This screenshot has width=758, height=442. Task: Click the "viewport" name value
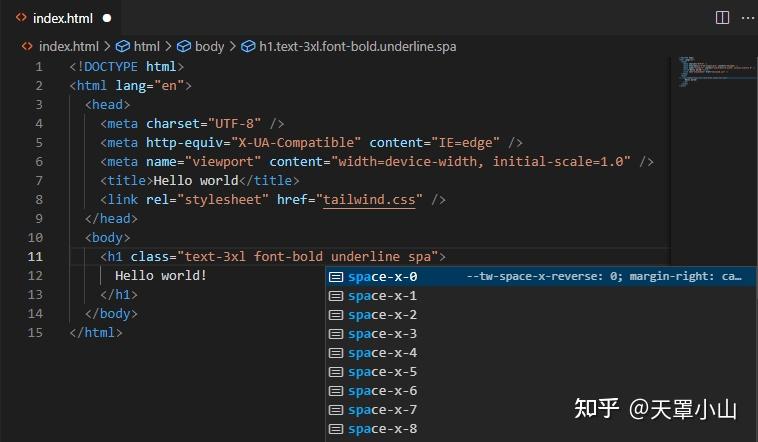point(223,162)
